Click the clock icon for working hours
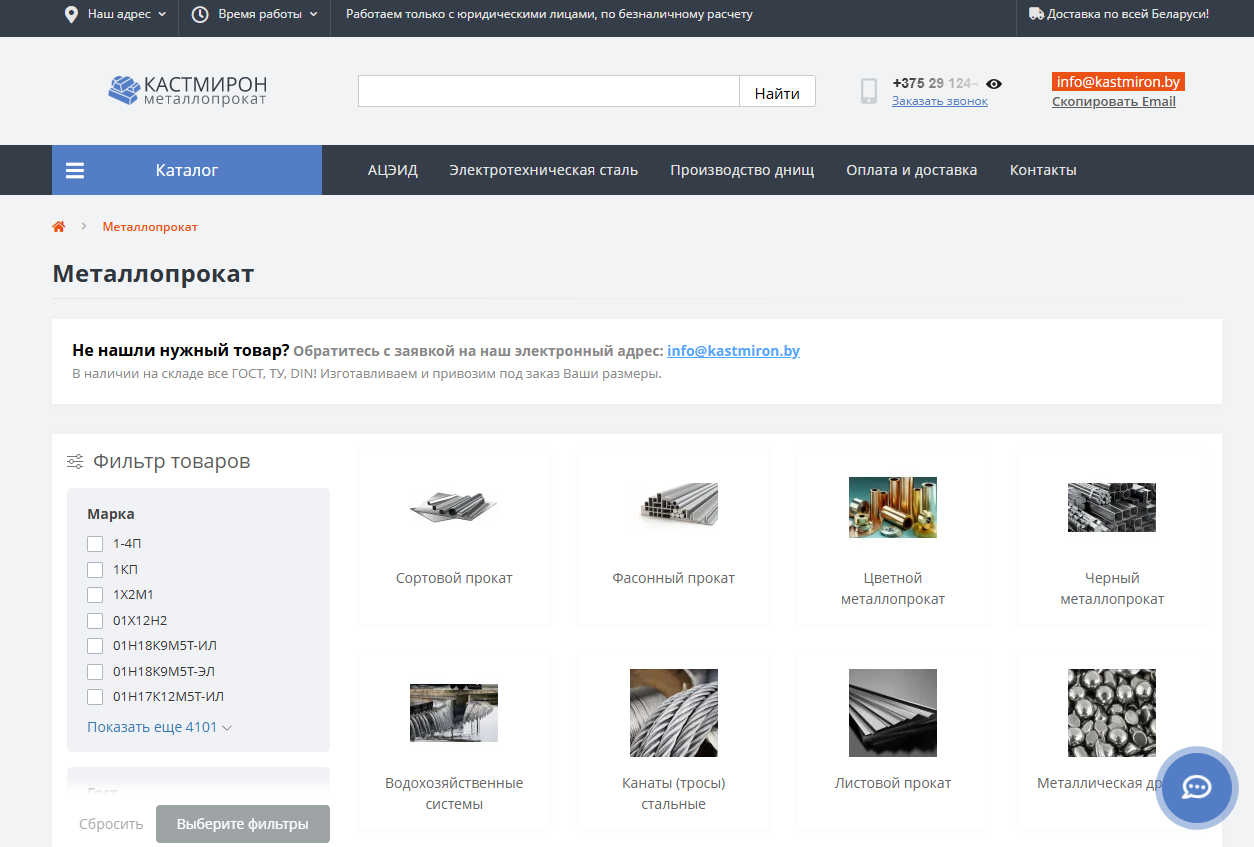 [x=200, y=14]
